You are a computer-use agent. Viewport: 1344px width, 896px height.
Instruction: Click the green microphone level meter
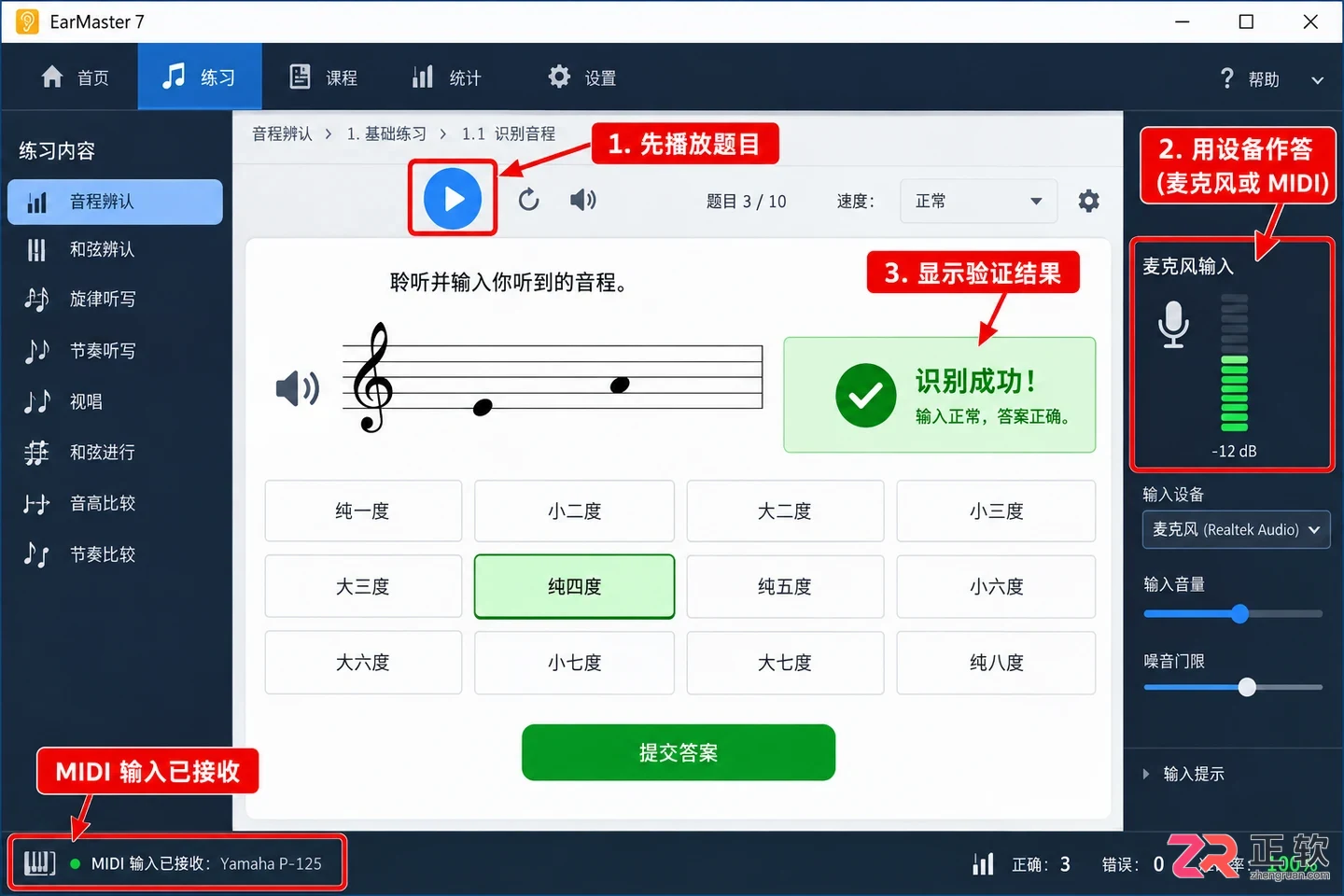pyautogui.click(x=1235, y=363)
